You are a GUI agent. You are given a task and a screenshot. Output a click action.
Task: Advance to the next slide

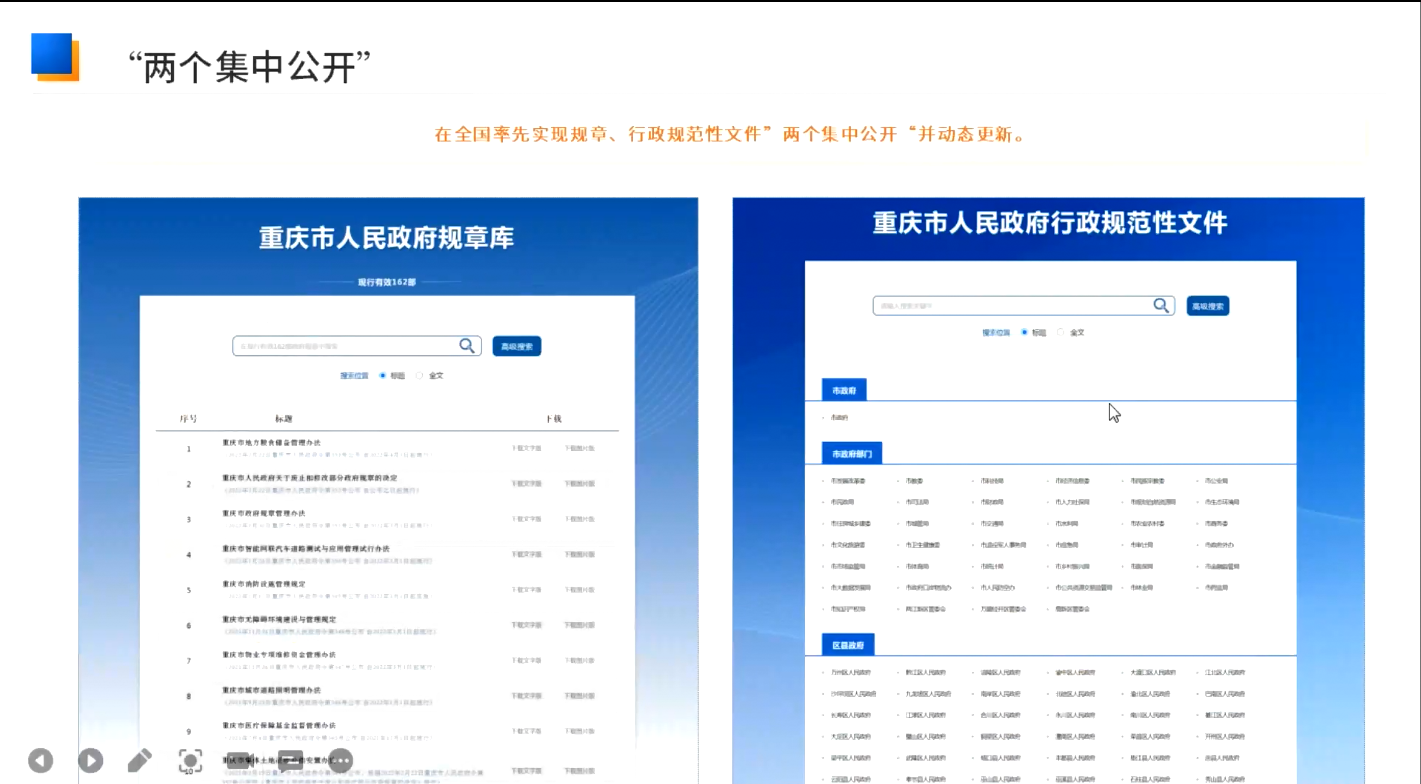[x=90, y=760]
